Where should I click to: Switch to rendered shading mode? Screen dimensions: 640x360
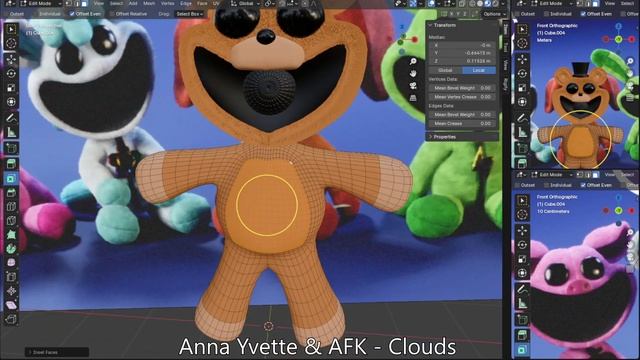click(x=496, y=4)
